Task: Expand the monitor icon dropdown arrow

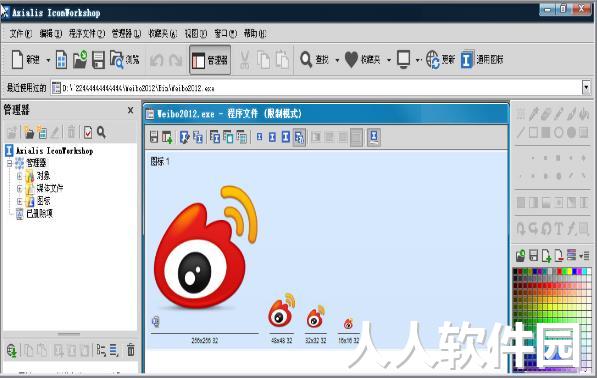Action: click(x=418, y=60)
